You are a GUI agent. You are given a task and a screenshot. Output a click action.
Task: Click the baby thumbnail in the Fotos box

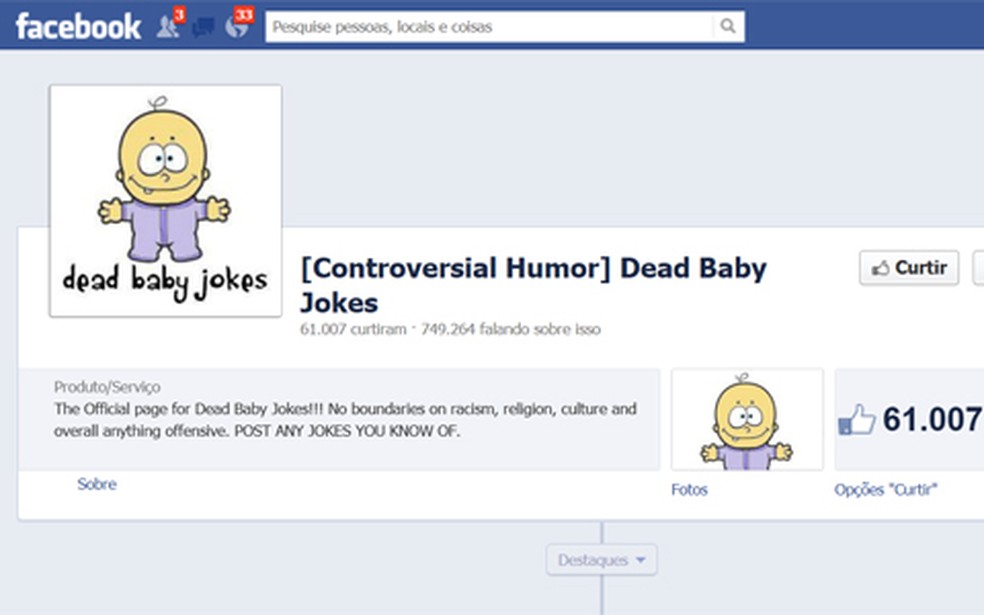click(x=746, y=418)
